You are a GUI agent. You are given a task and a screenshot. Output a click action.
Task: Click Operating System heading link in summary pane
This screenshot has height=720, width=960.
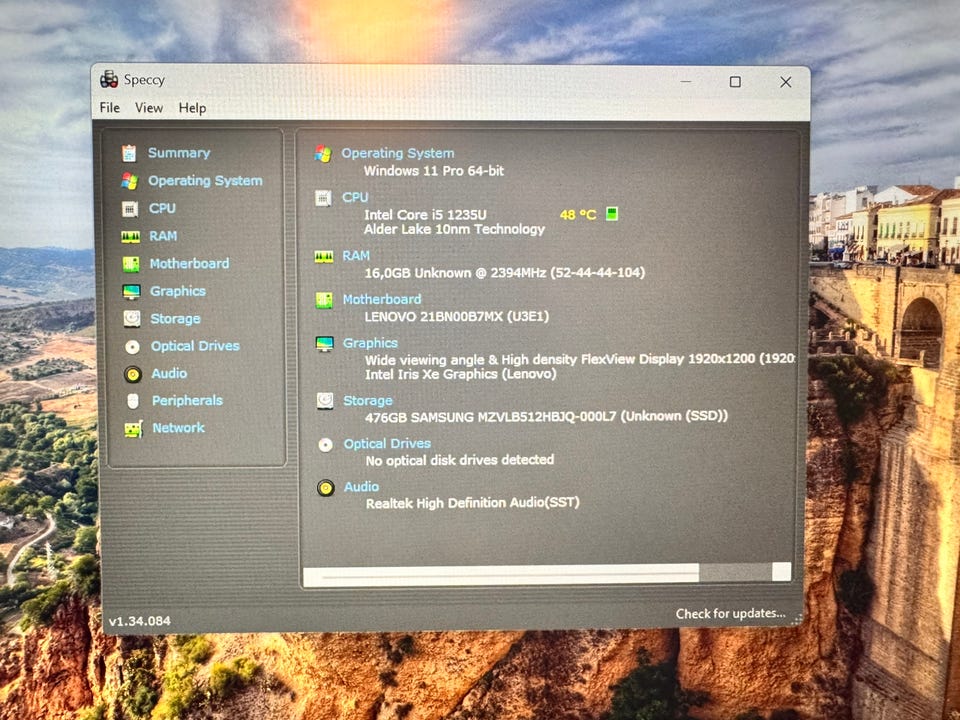click(x=397, y=153)
